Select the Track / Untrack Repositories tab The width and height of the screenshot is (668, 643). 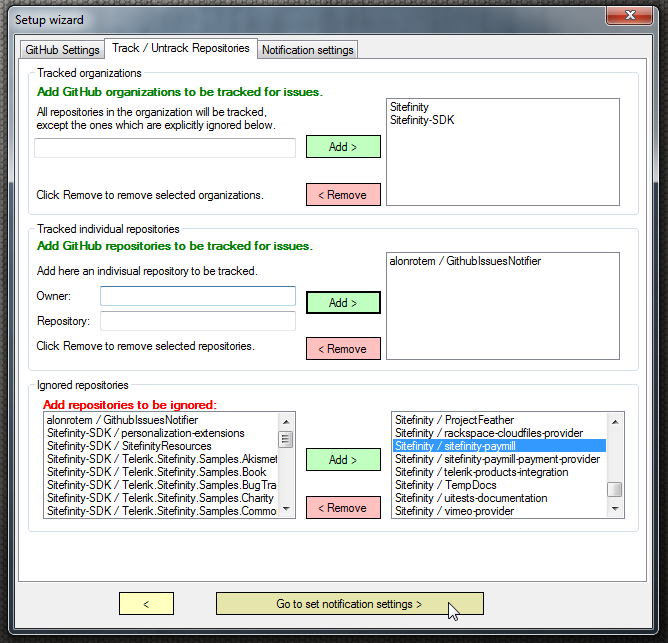181,48
